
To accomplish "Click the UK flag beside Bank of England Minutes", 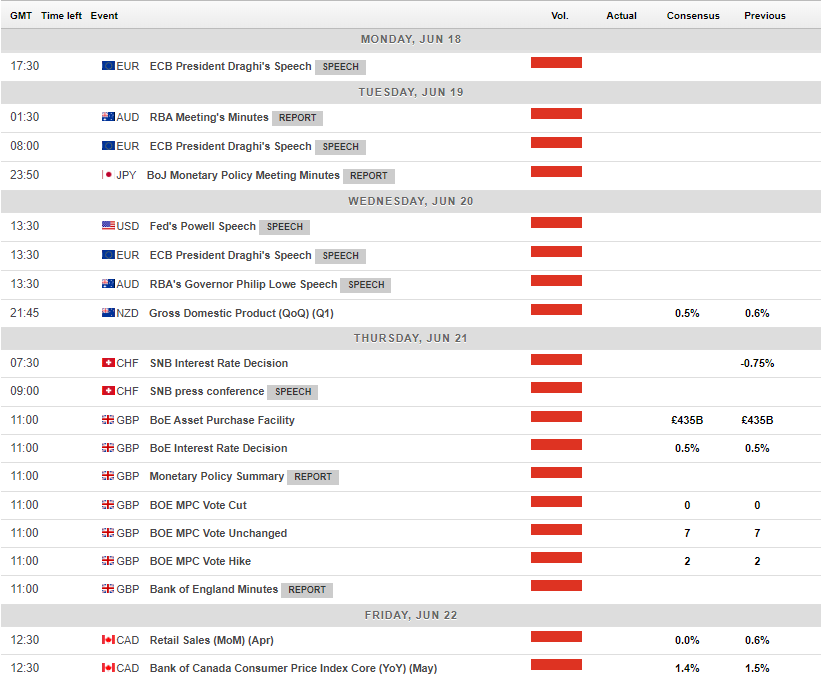I will (108, 589).
